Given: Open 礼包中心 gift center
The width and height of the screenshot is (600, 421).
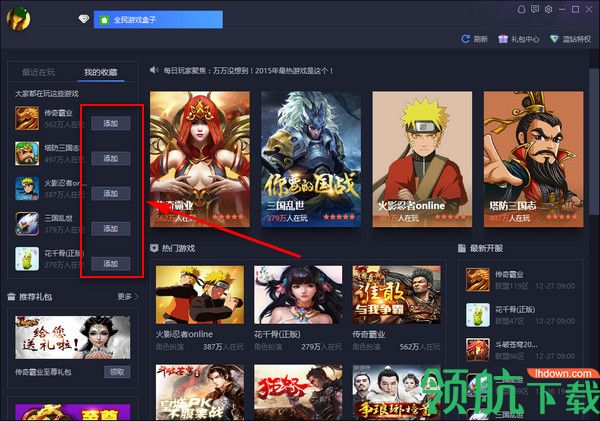Looking at the screenshot, I should click(x=519, y=39).
